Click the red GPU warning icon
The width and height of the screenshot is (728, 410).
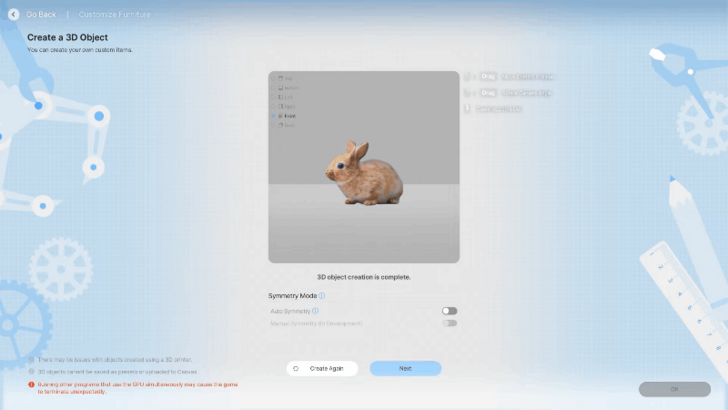(x=32, y=384)
